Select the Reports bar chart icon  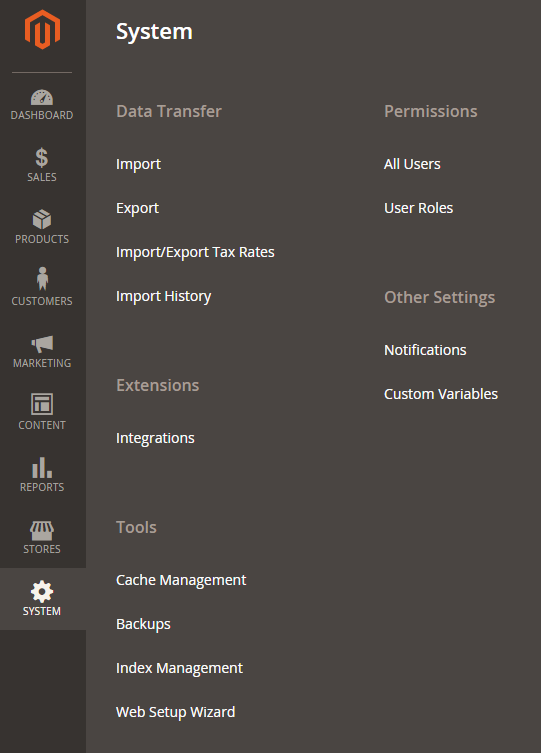42,467
